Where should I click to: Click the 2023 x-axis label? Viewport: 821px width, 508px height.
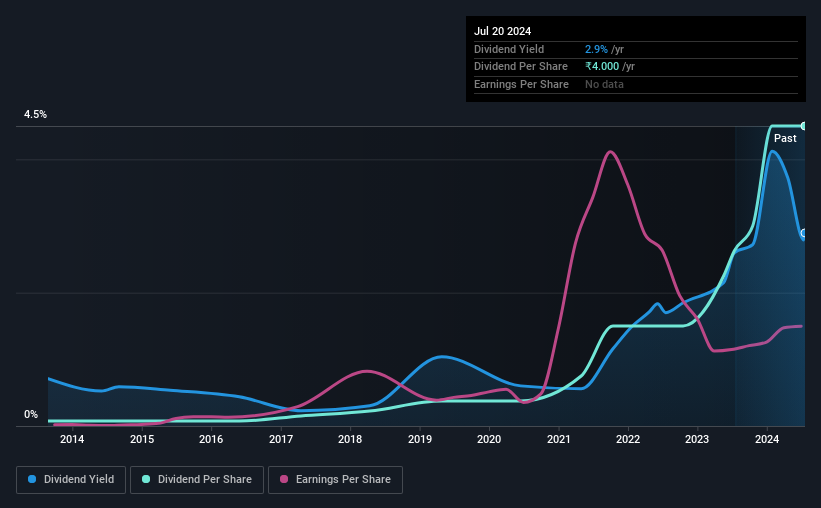697,439
